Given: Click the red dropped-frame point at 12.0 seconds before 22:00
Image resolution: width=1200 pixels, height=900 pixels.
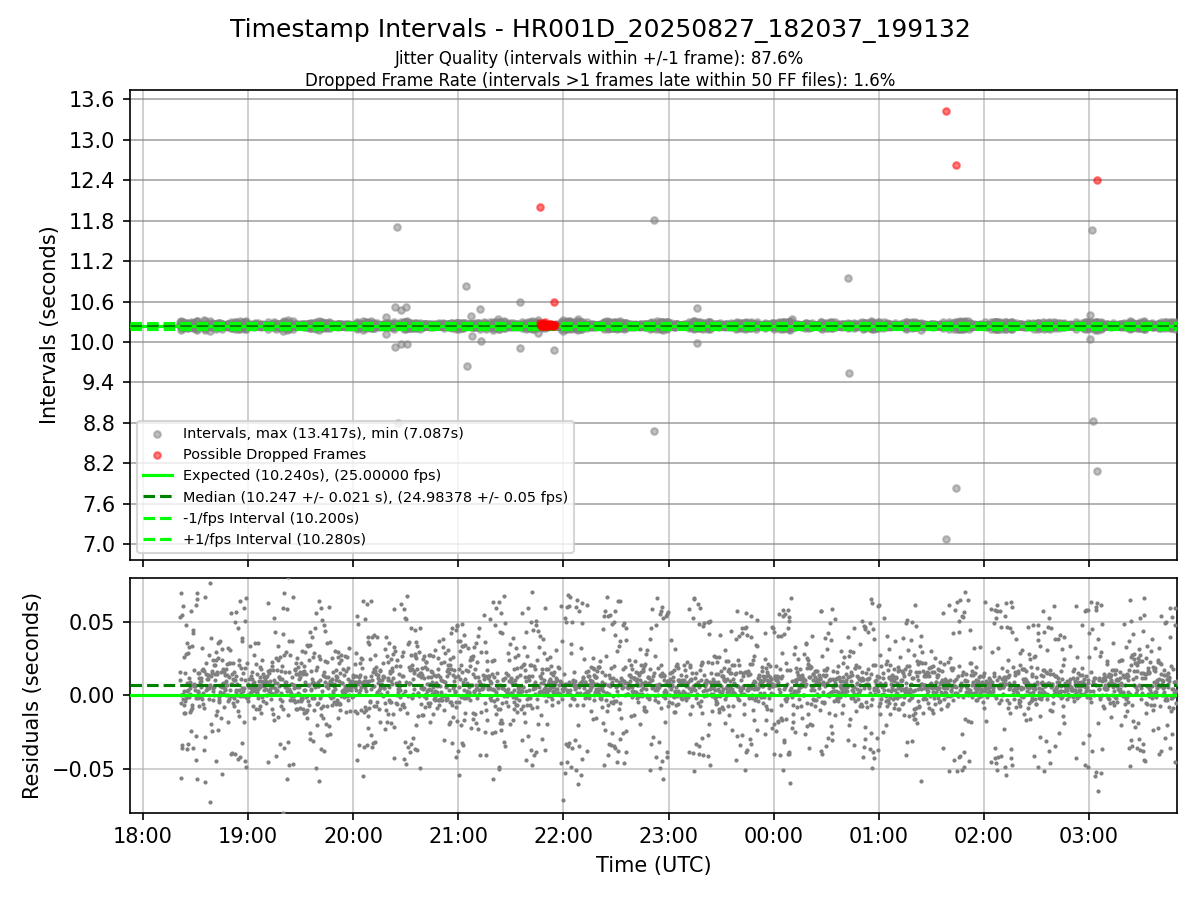Looking at the screenshot, I should tap(540, 207).
